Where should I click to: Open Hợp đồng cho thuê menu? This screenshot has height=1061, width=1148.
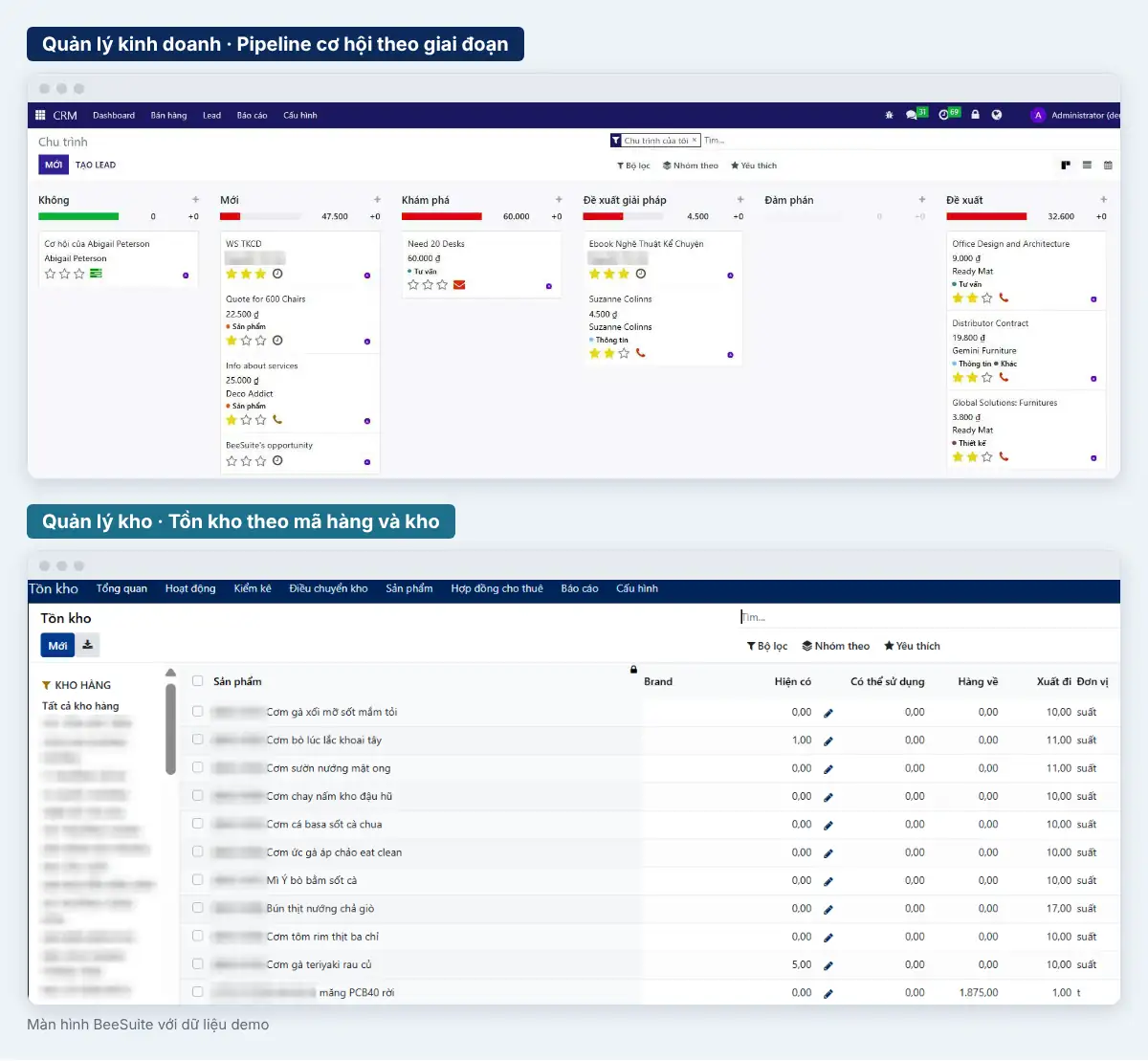pos(497,588)
